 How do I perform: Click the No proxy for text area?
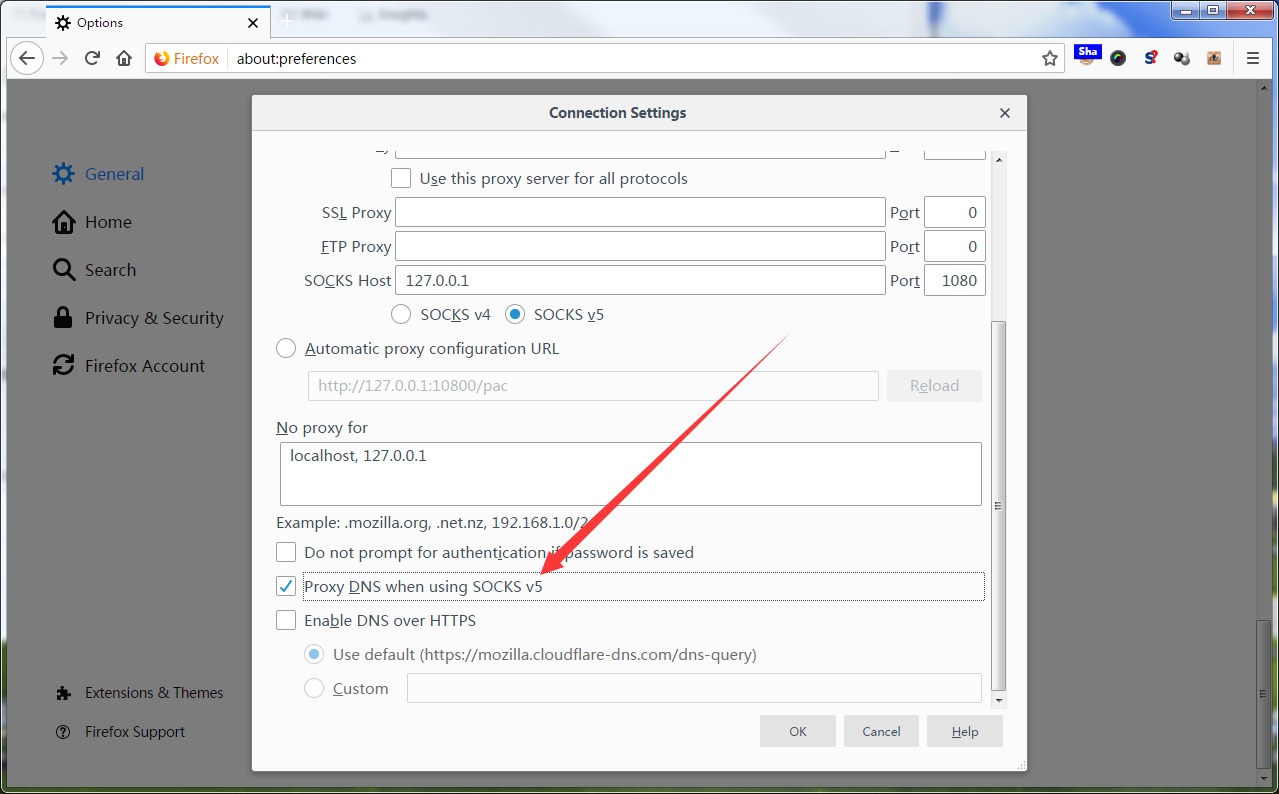coord(630,474)
